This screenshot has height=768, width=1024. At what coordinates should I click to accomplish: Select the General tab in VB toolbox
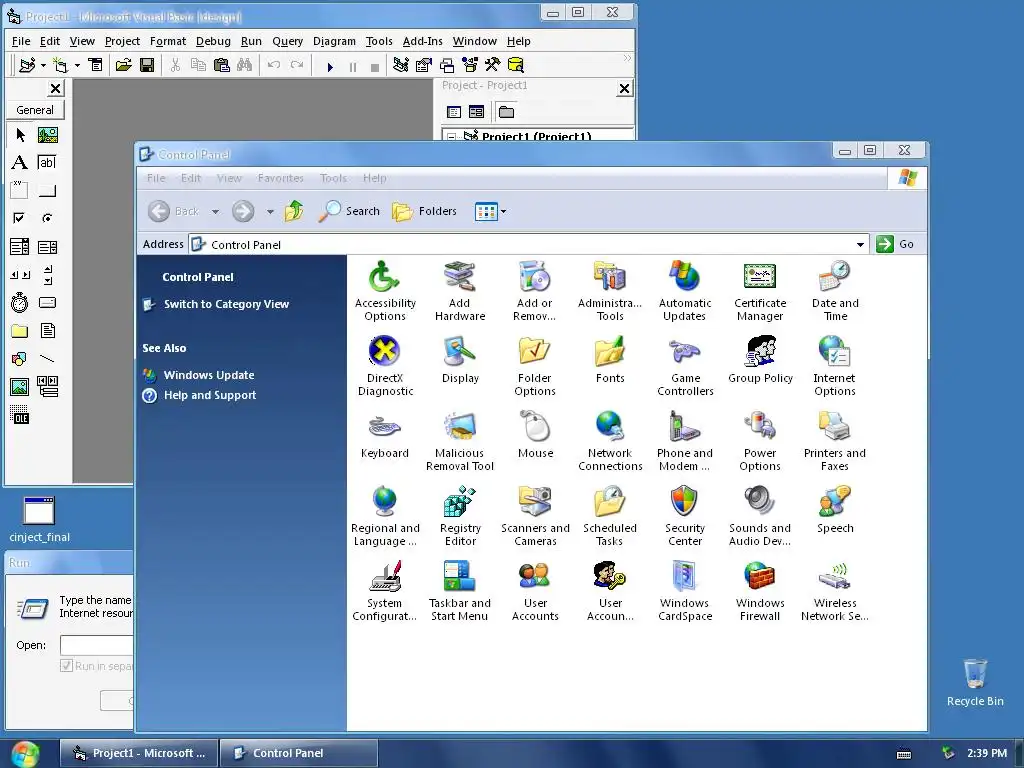35,110
